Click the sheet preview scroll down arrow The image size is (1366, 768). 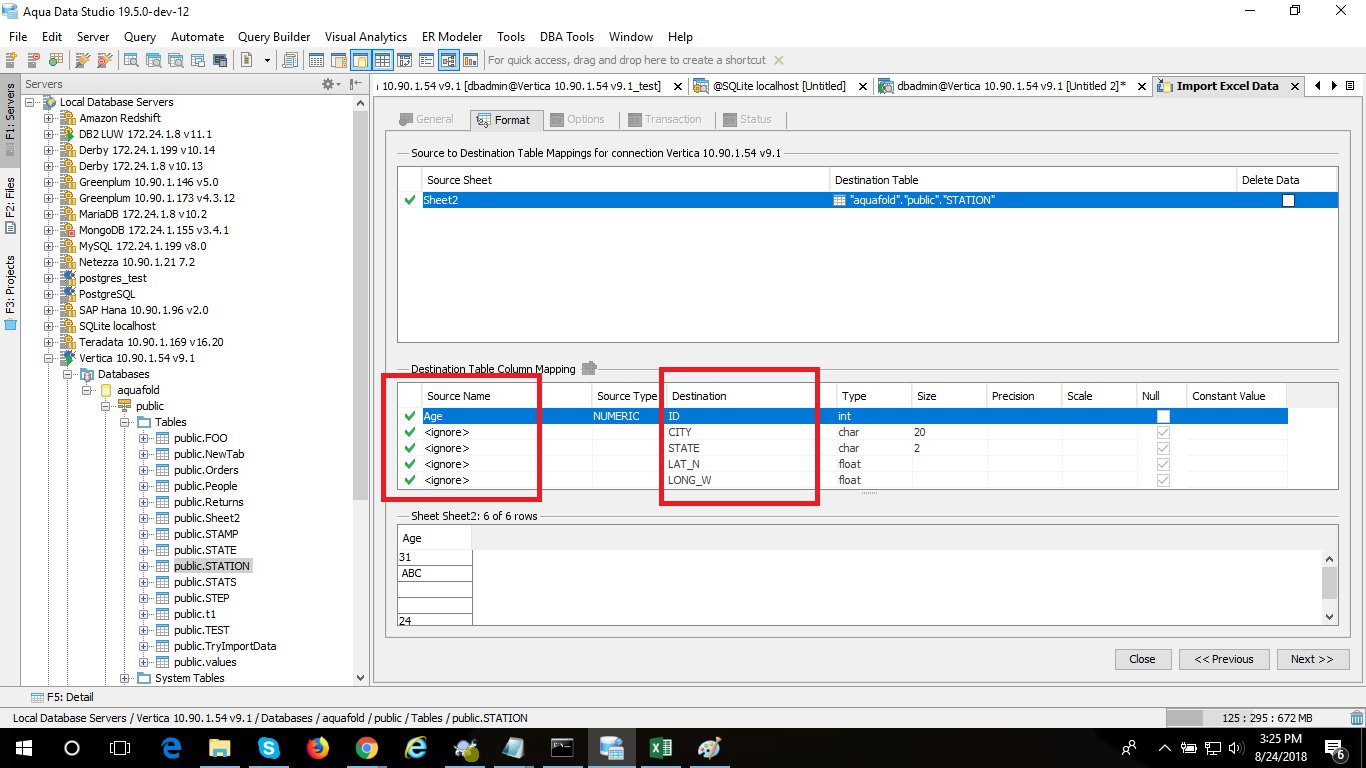tap(1329, 617)
